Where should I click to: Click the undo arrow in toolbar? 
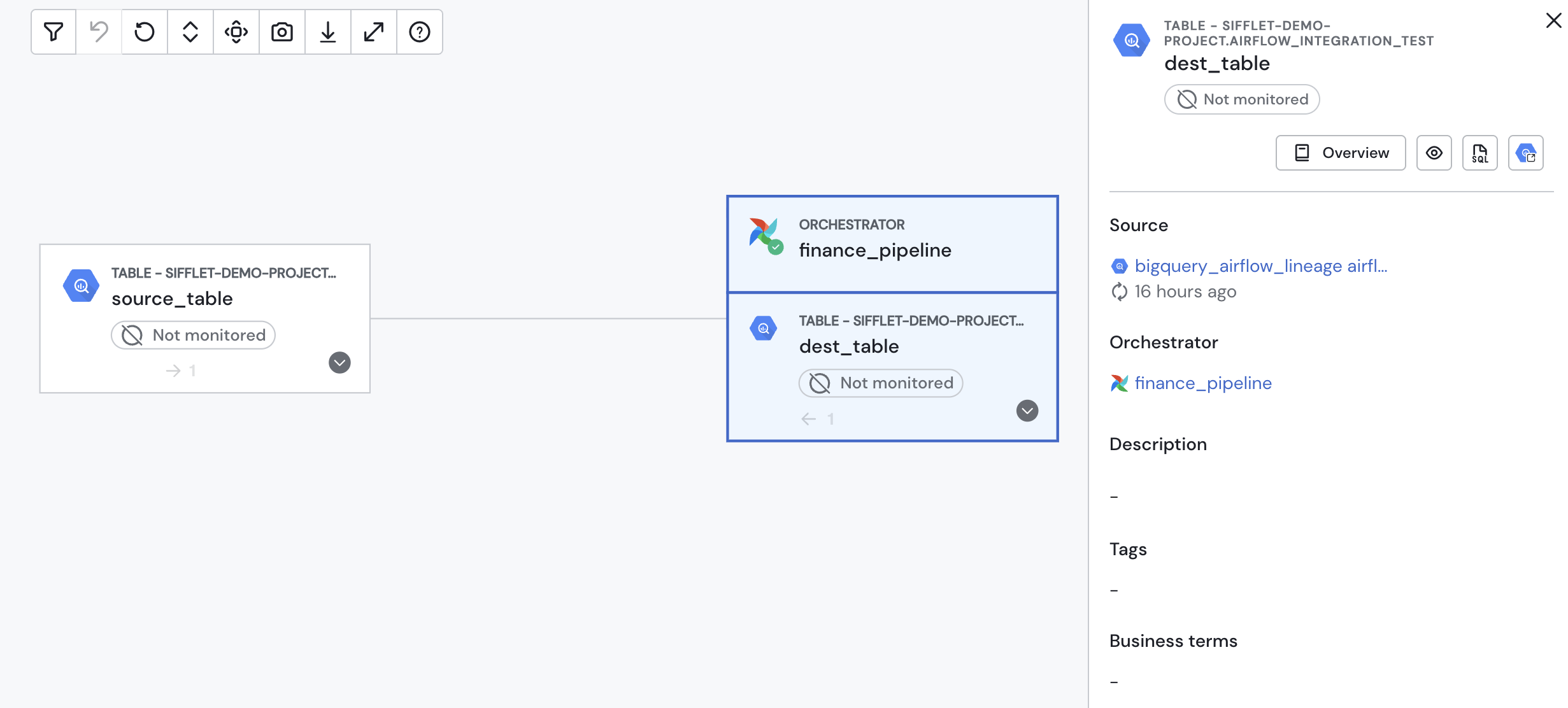(99, 32)
